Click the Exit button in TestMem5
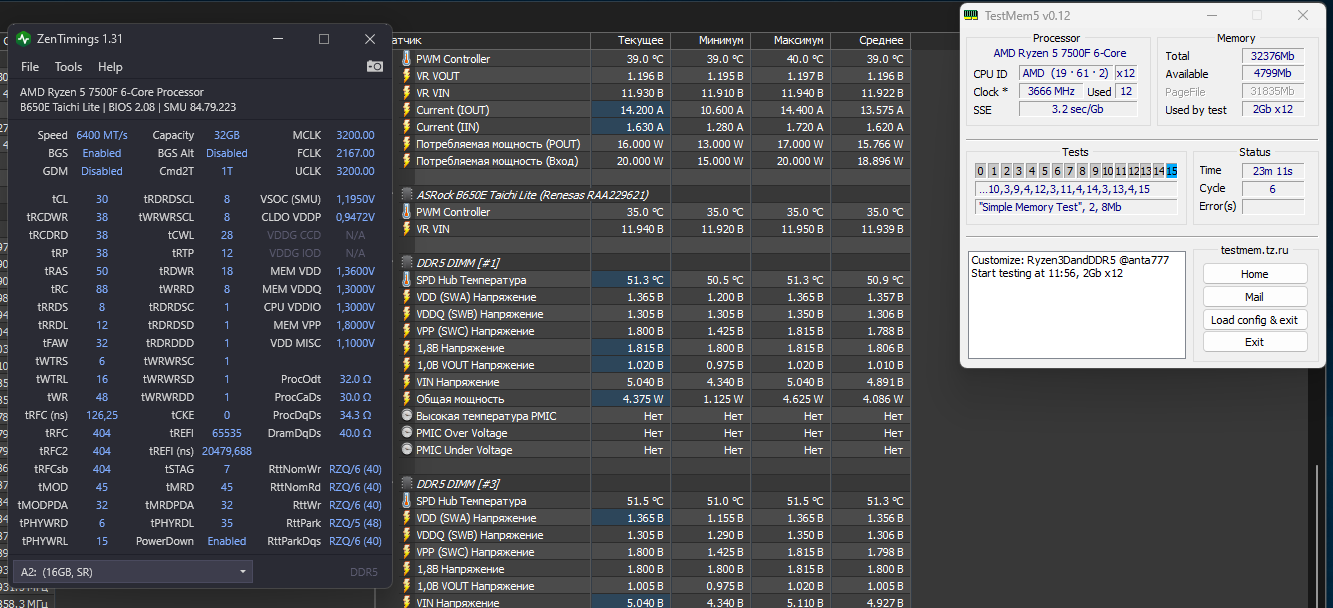1333x608 pixels. [x=1255, y=342]
